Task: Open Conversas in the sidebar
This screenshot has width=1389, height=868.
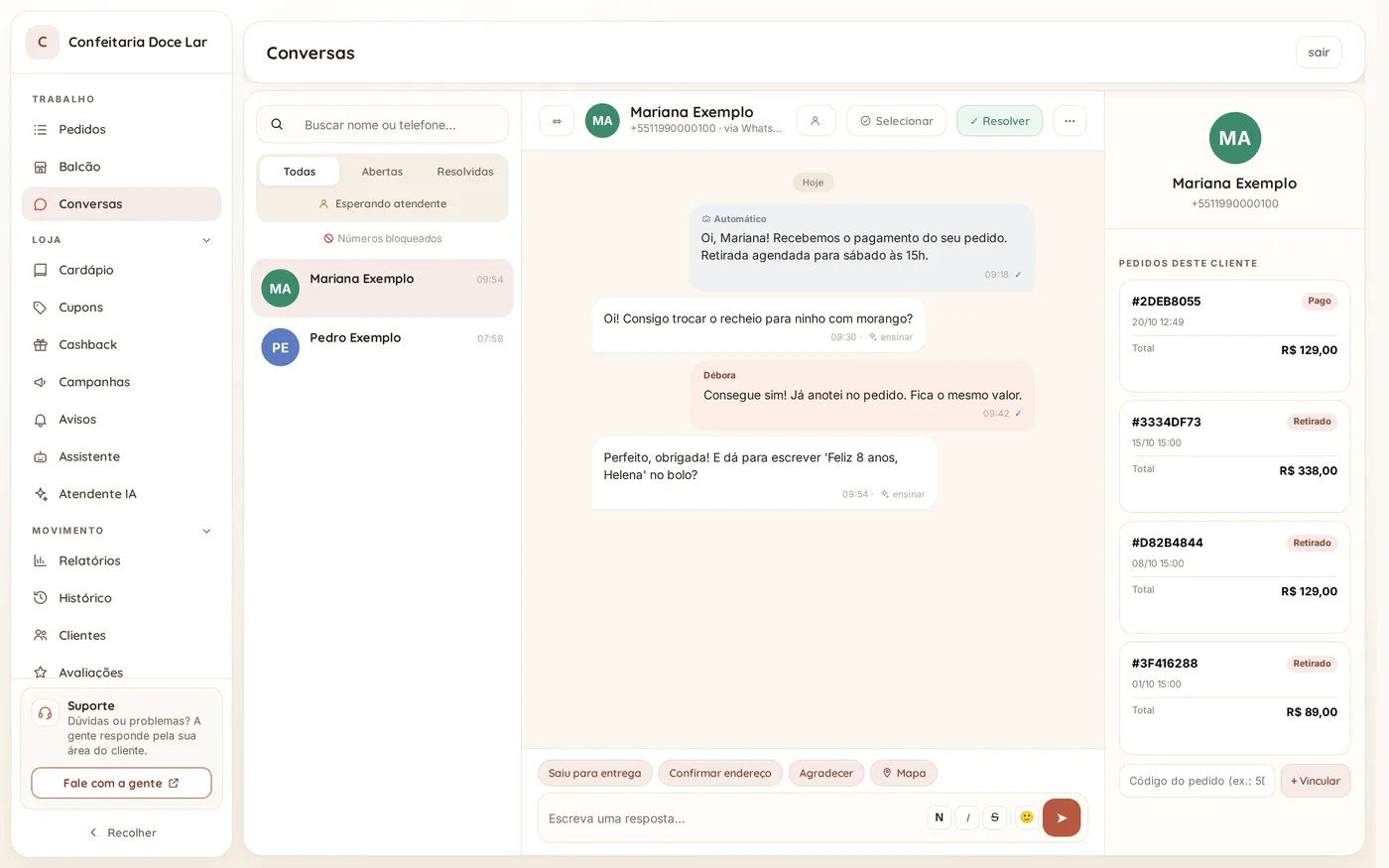Action: 121,204
